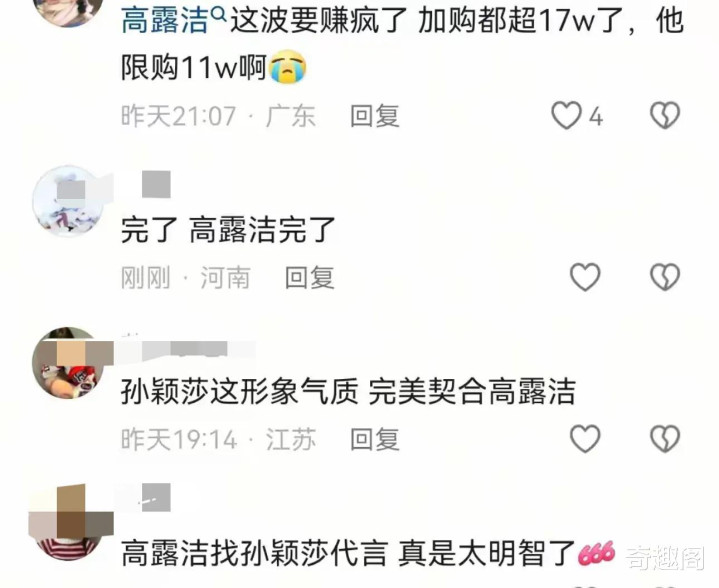Viewport: 719px width, 588px height.
Task: Open the blue 高露洁 search link
Action: [x=165, y=22]
